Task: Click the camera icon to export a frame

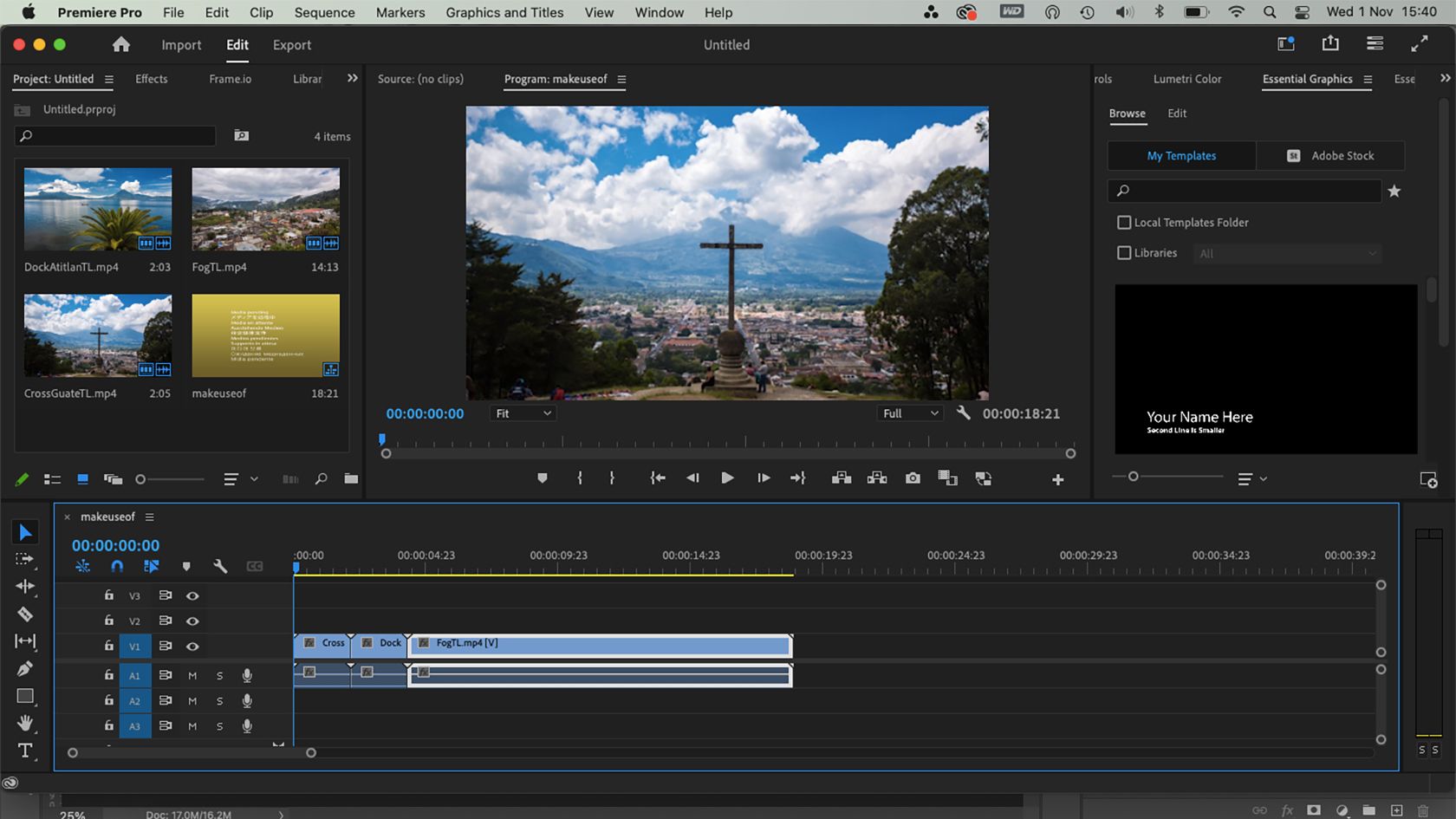Action: 912,478
